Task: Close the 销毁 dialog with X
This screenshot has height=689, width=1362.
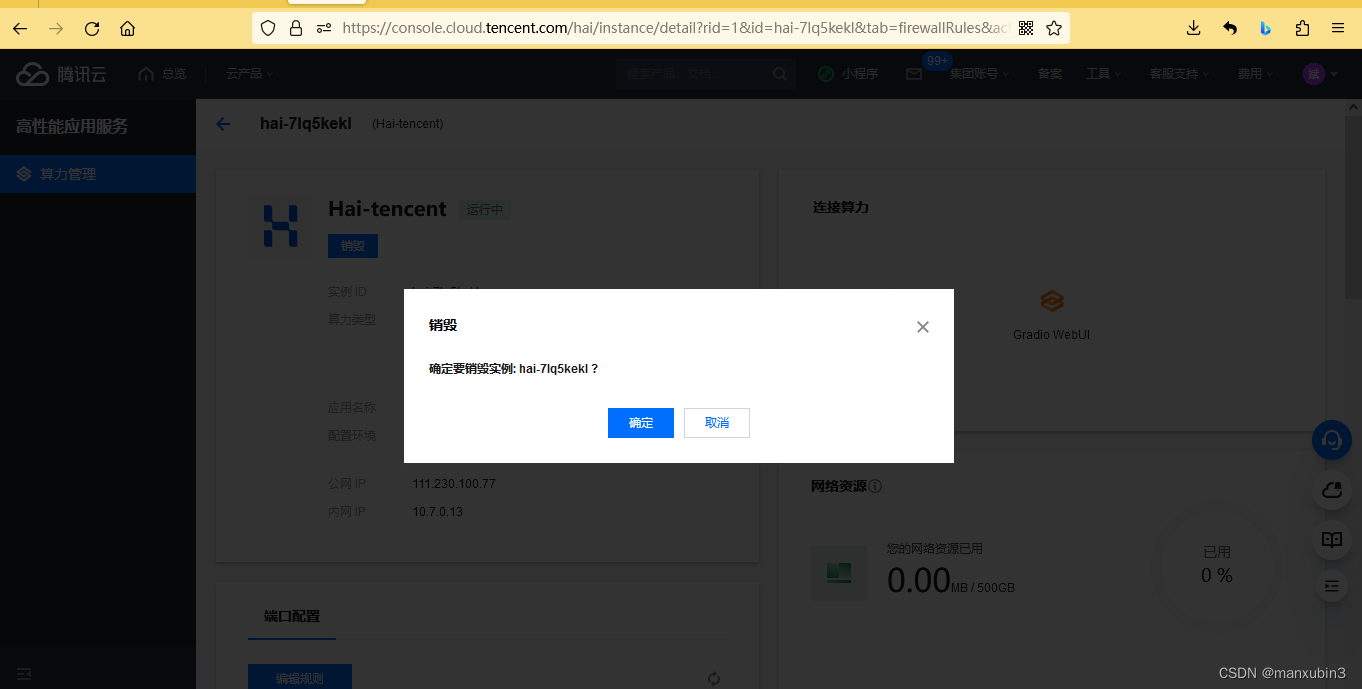Action: 923,327
